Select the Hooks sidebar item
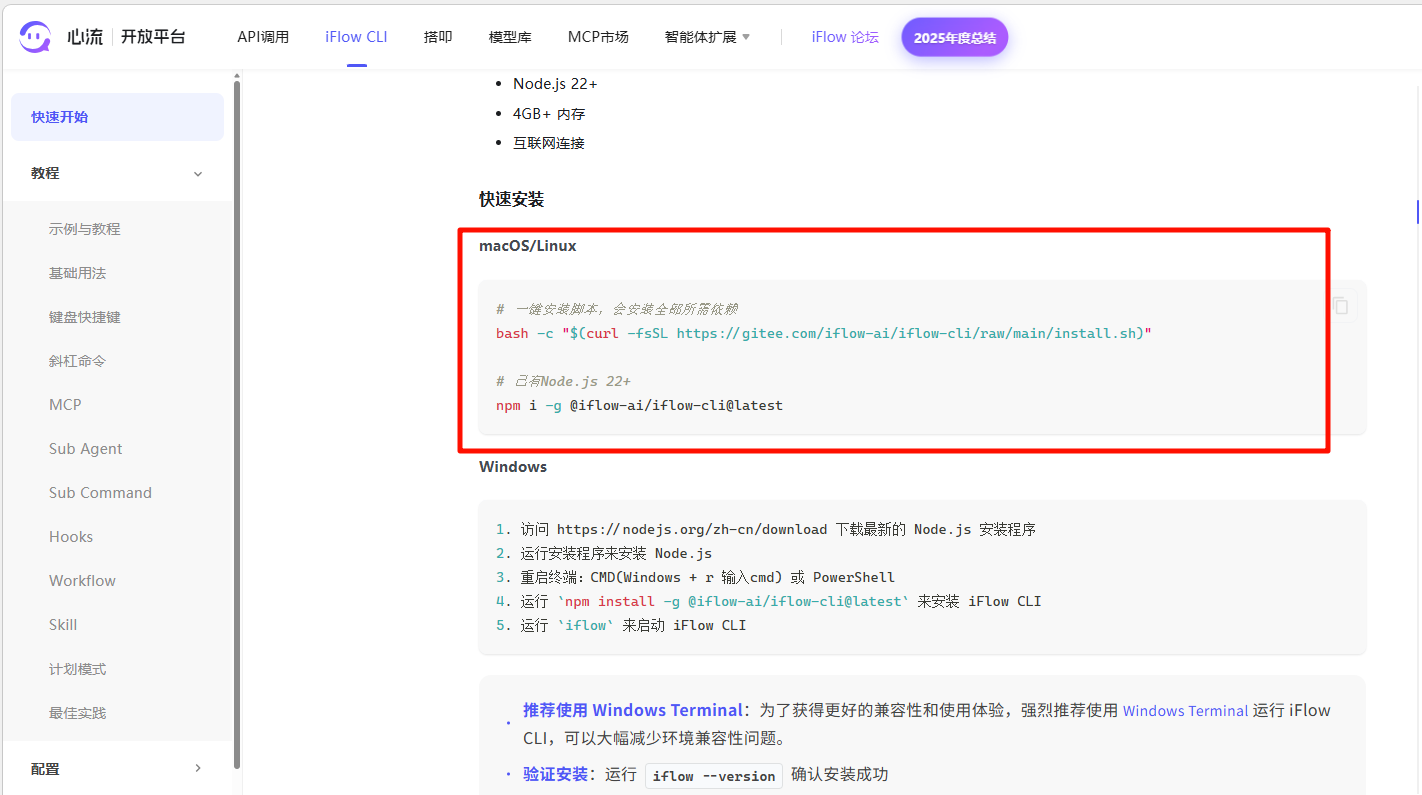 point(71,537)
